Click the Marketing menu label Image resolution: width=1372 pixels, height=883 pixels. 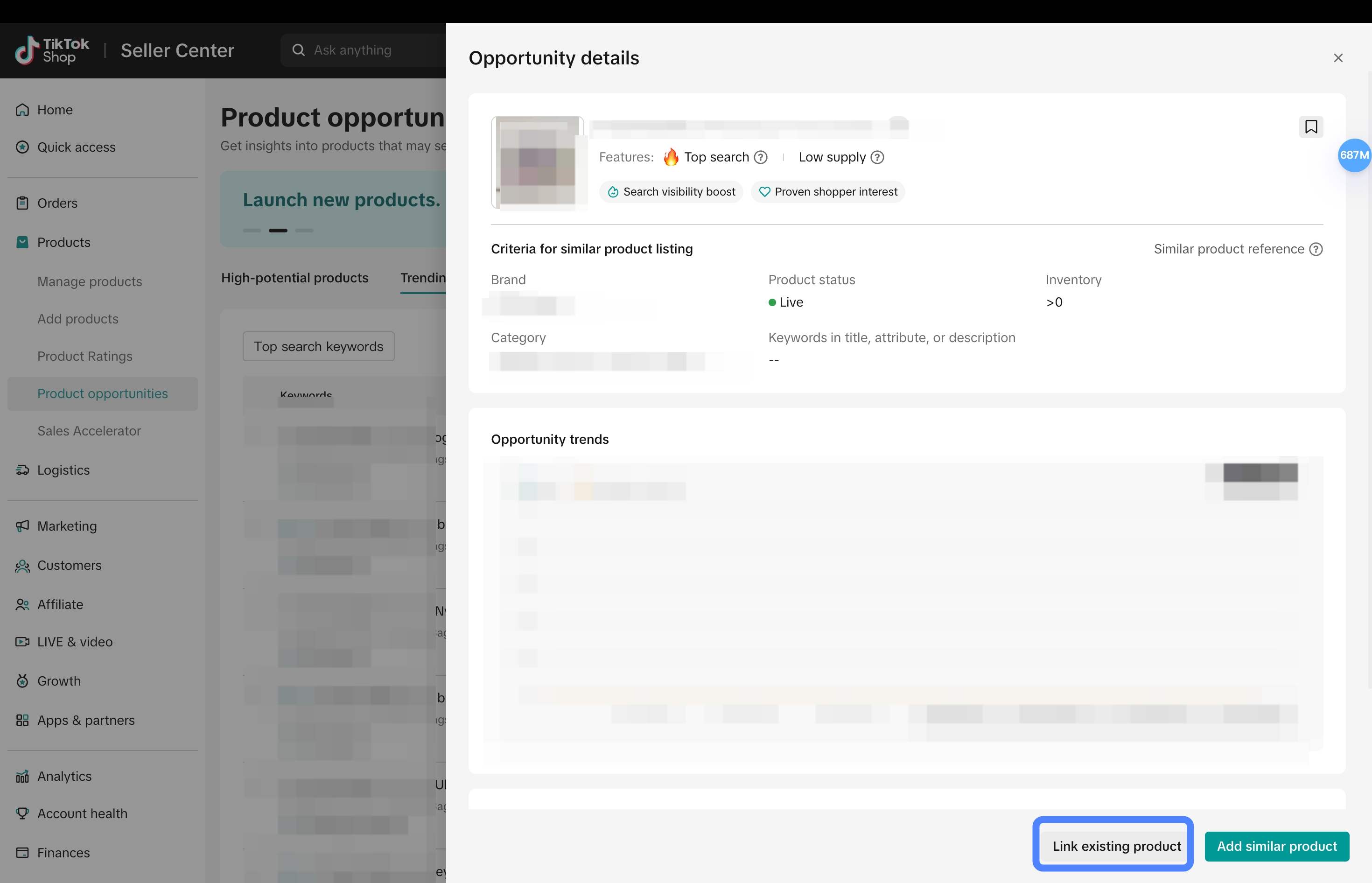click(x=67, y=526)
